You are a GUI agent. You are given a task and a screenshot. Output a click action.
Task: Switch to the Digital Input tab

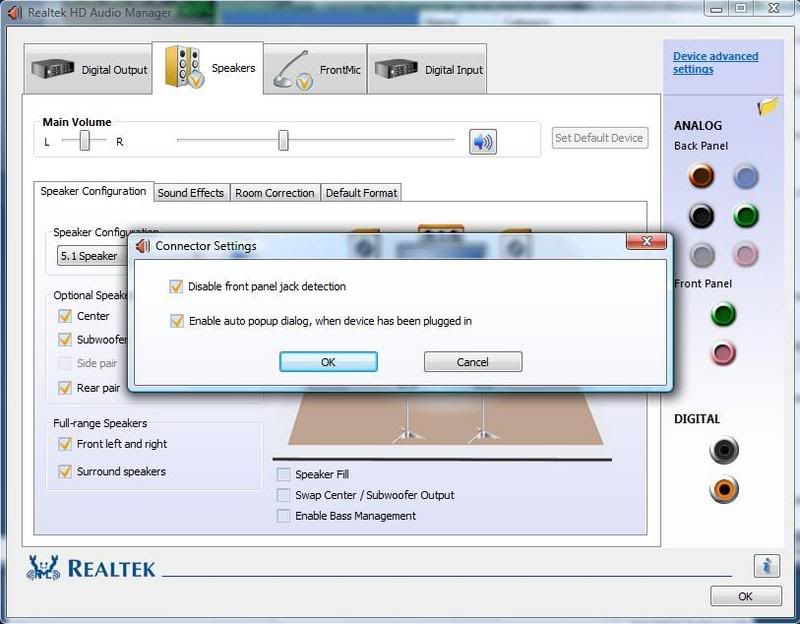click(x=427, y=69)
